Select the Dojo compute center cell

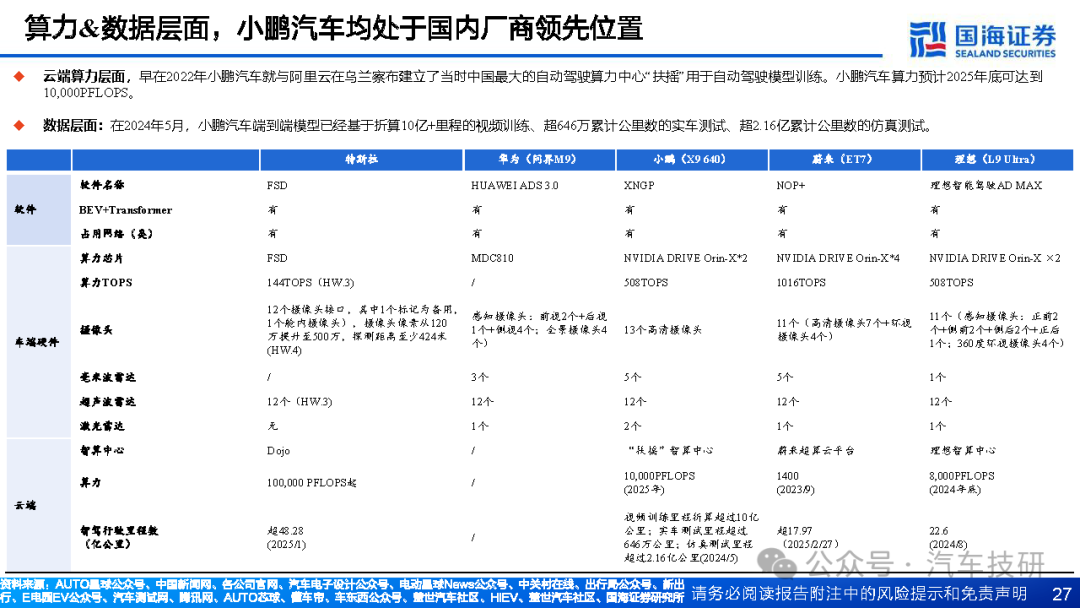pyautogui.click(x=278, y=450)
